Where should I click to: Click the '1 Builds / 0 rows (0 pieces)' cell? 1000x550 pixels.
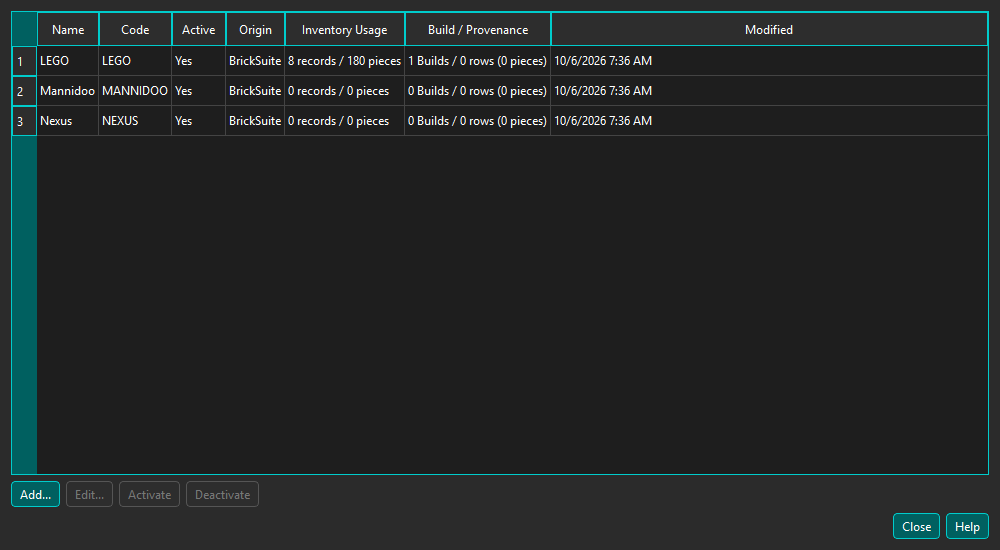[x=478, y=61]
